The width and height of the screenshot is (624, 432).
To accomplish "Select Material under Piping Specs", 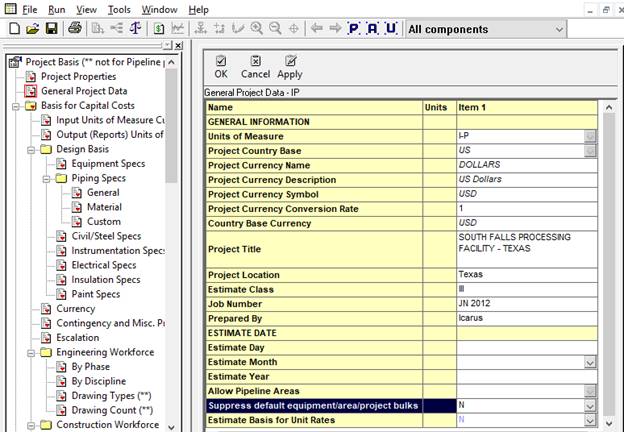I will coord(104,207).
